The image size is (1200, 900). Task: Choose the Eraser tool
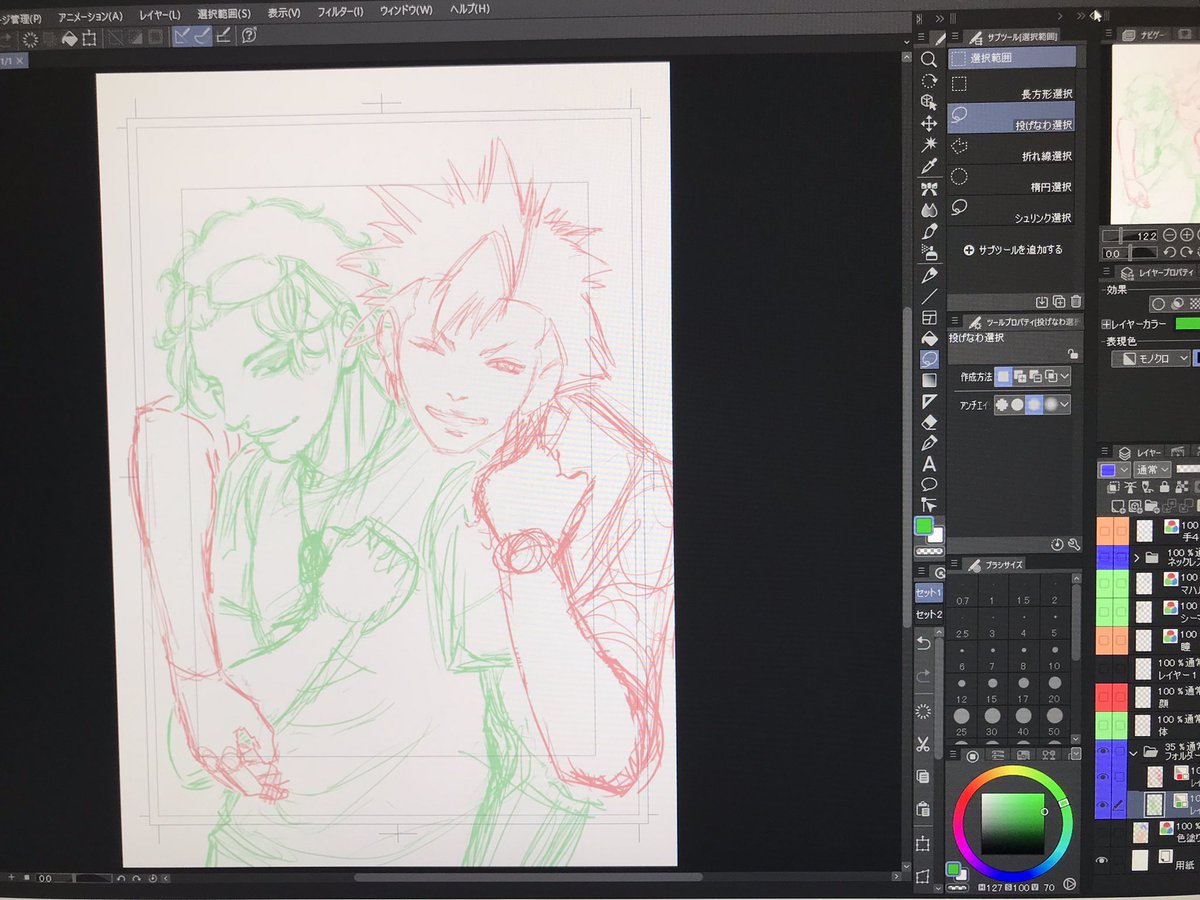click(929, 422)
